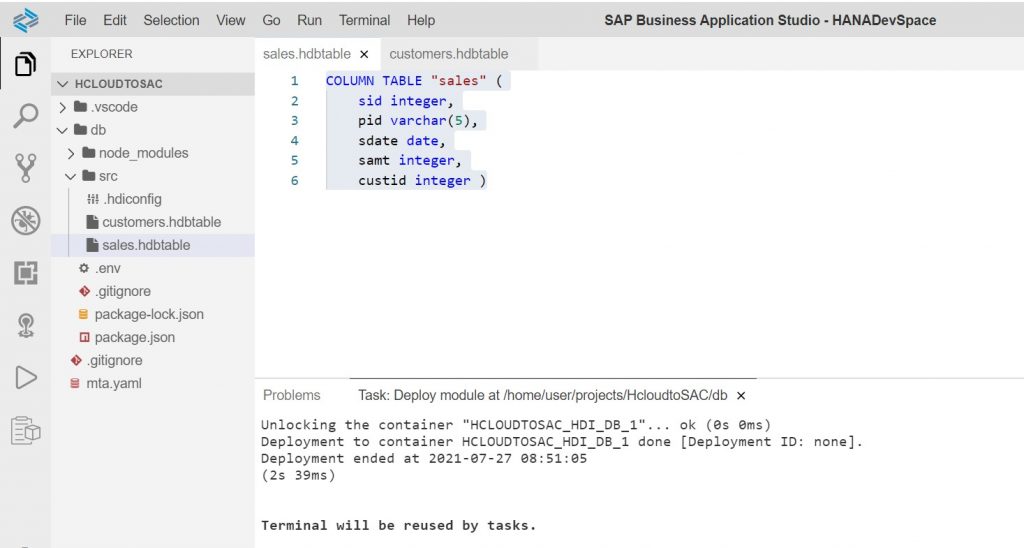1024x548 pixels.
Task: Open package.json in the file tree
Action: pos(135,338)
